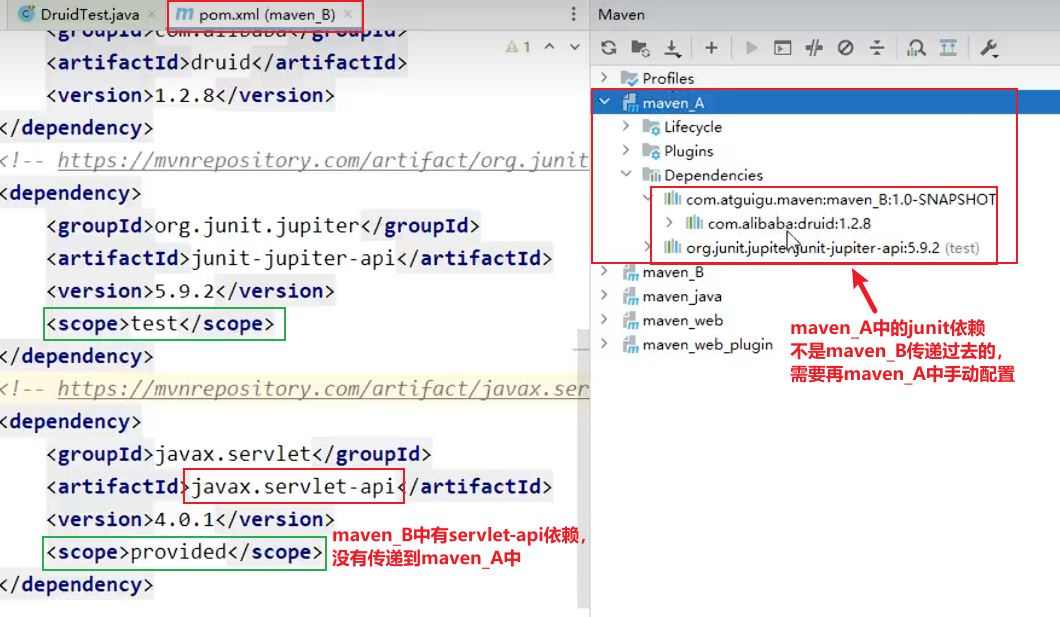Expand the maven_web_plugin project node

pyautogui.click(x=604, y=344)
